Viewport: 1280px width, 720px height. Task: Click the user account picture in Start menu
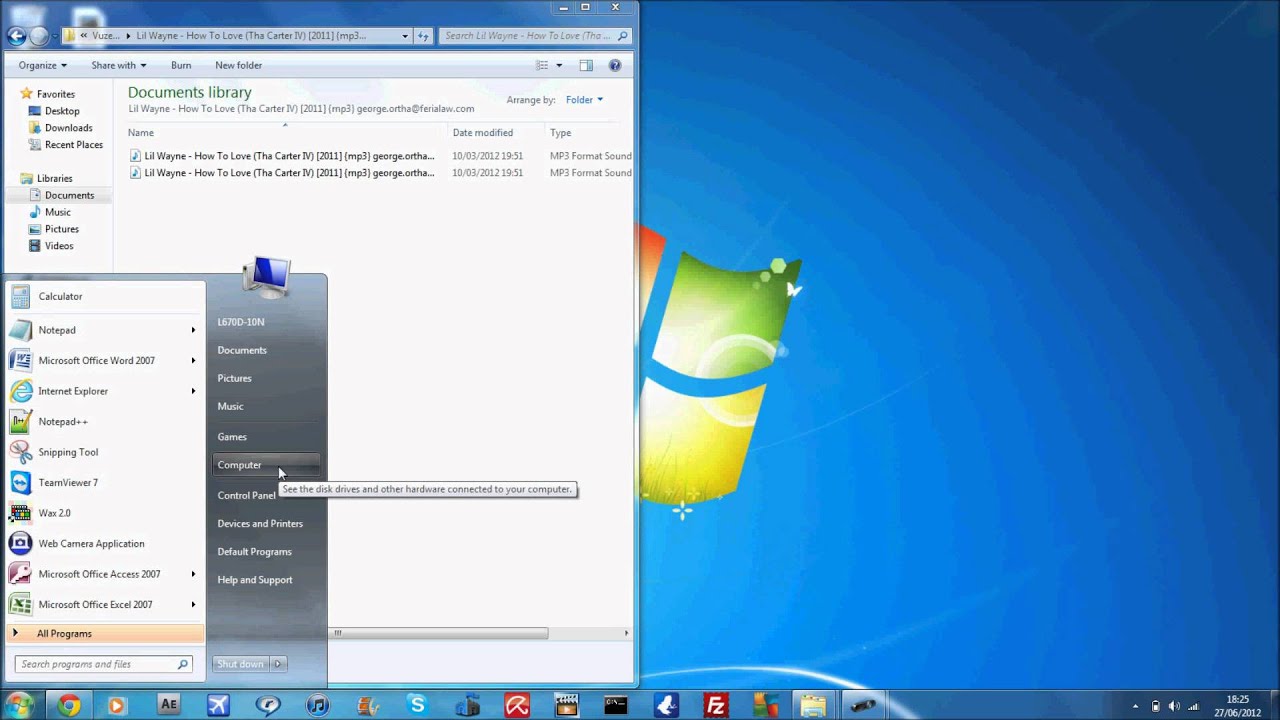[267, 277]
